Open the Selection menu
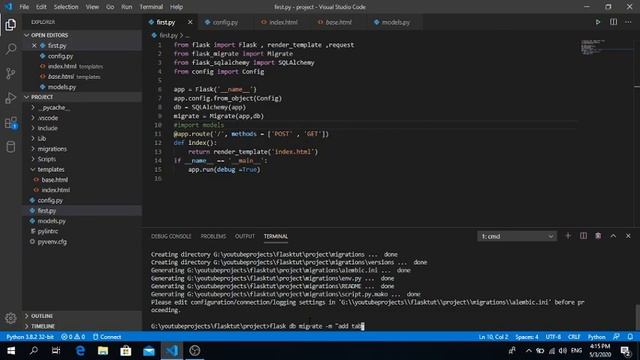640x360 pixels. tap(66, 7)
